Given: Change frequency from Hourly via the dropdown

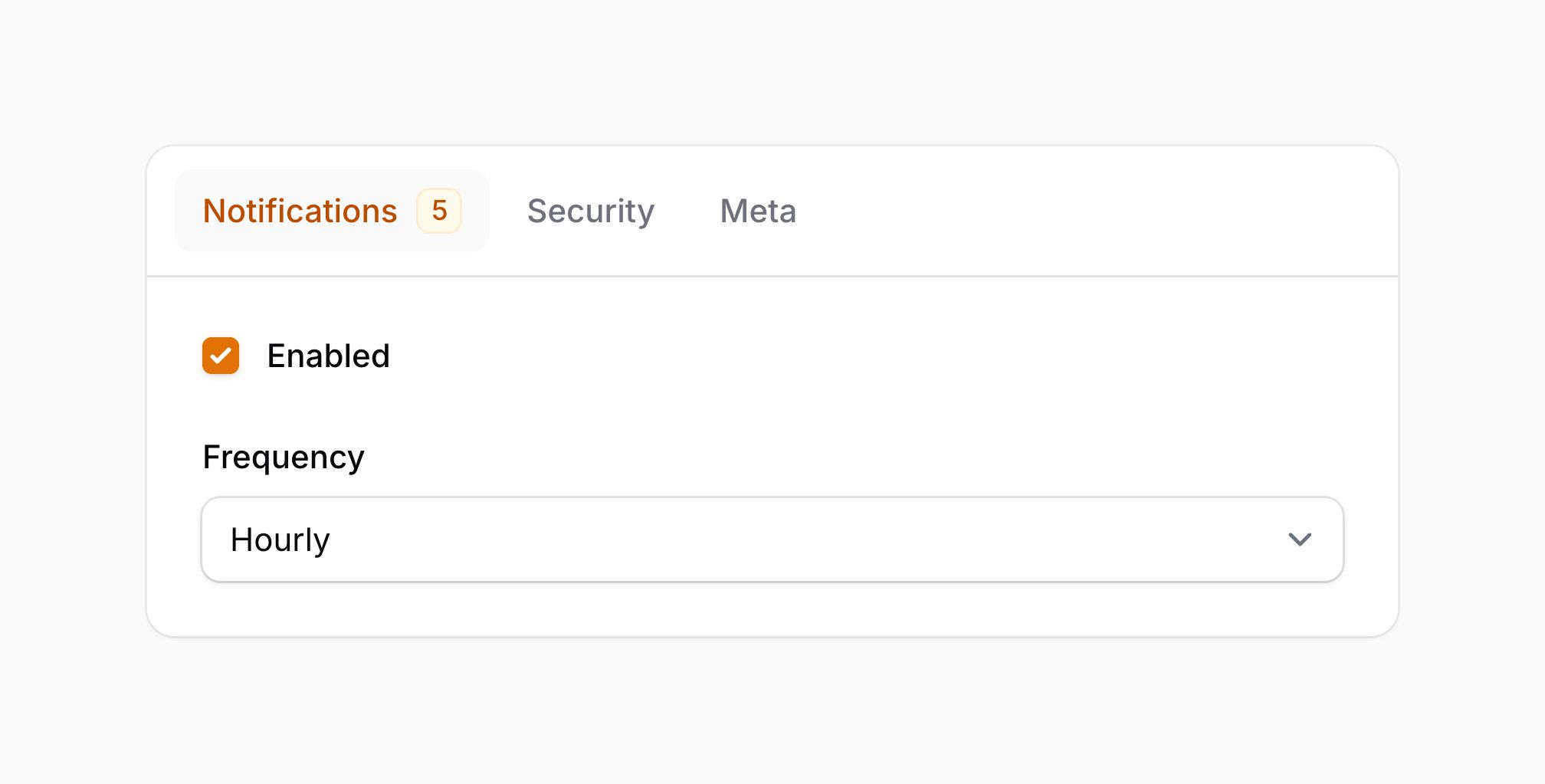Looking at the screenshot, I should coord(772,540).
